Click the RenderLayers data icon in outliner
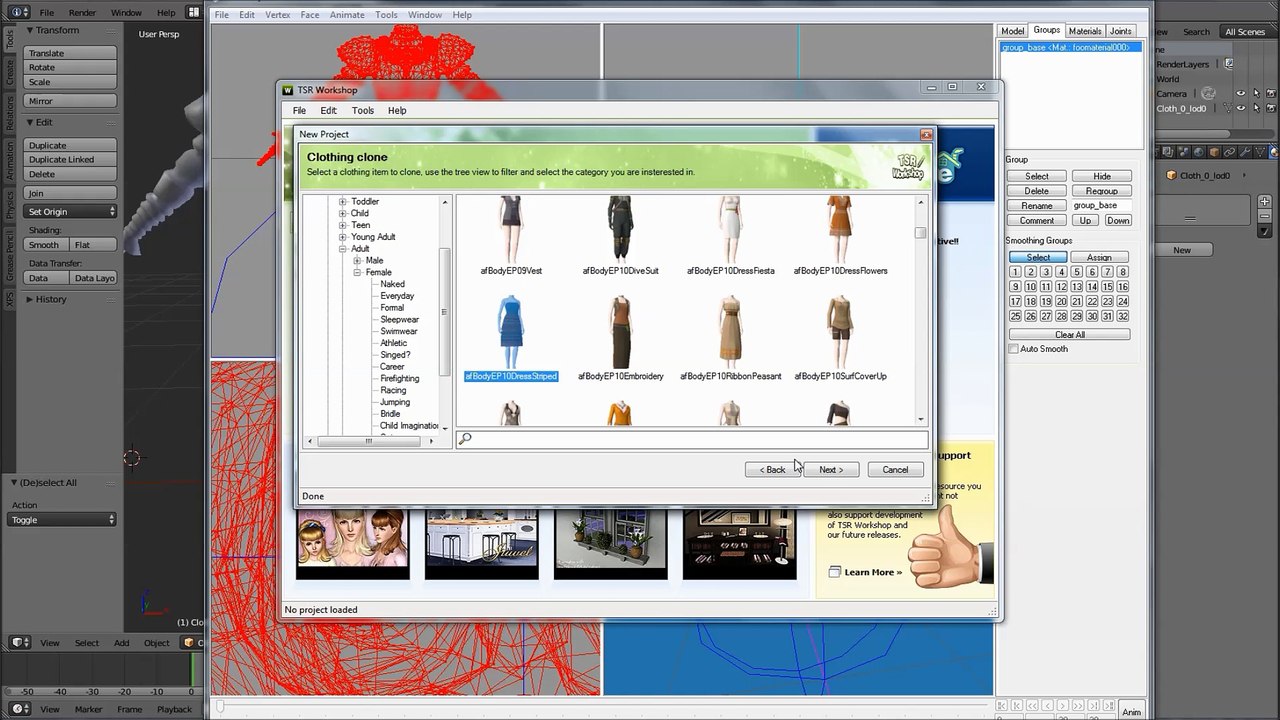 pyautogui.click(x=1229, y=63)
